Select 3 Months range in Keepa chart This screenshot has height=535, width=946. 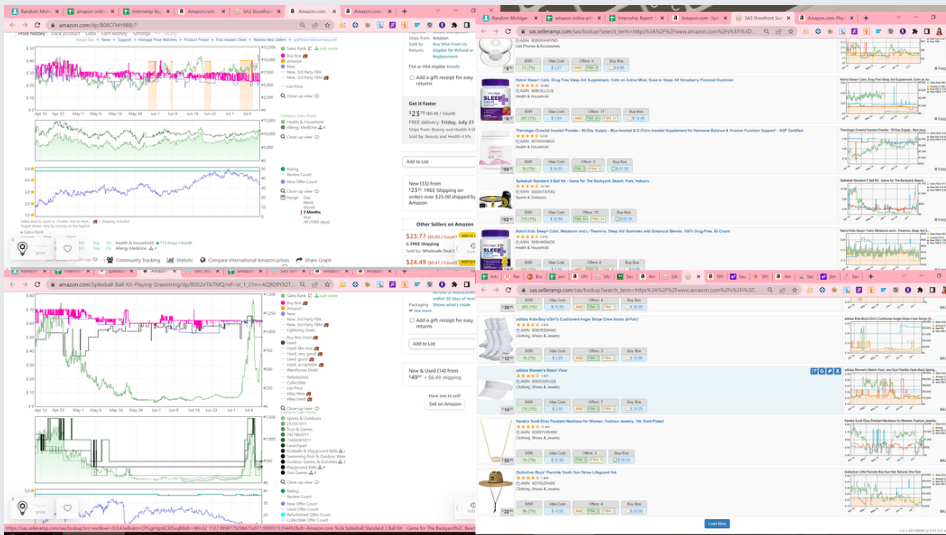(311, 212)
